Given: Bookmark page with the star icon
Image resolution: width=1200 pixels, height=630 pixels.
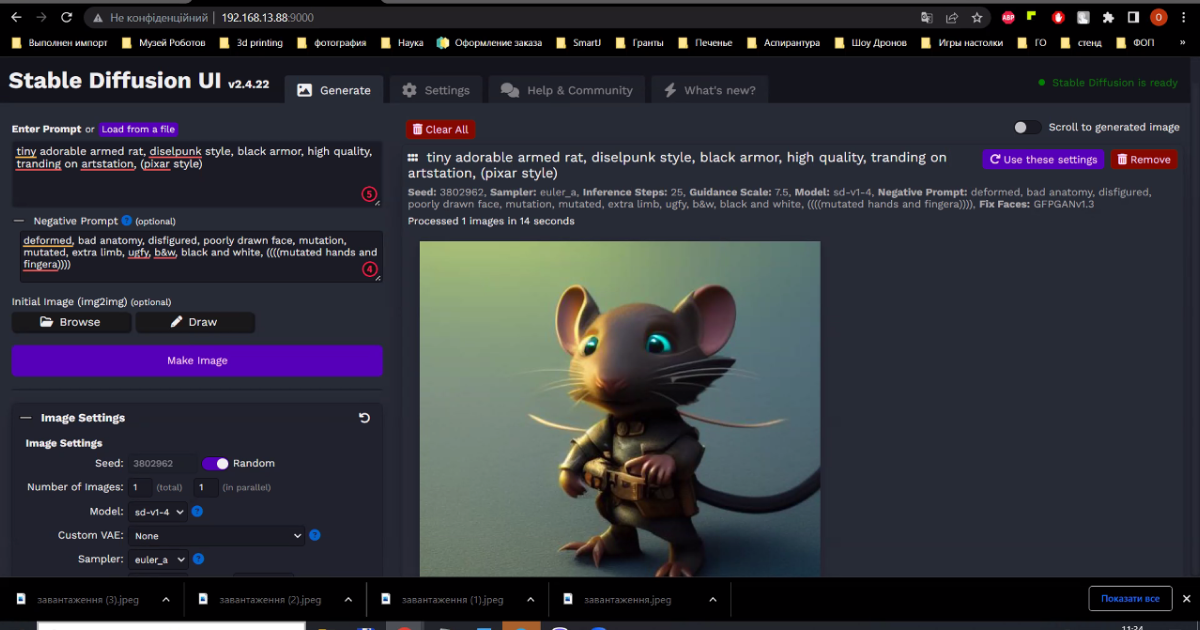Looking at the screenshot, I should [977, 17].
